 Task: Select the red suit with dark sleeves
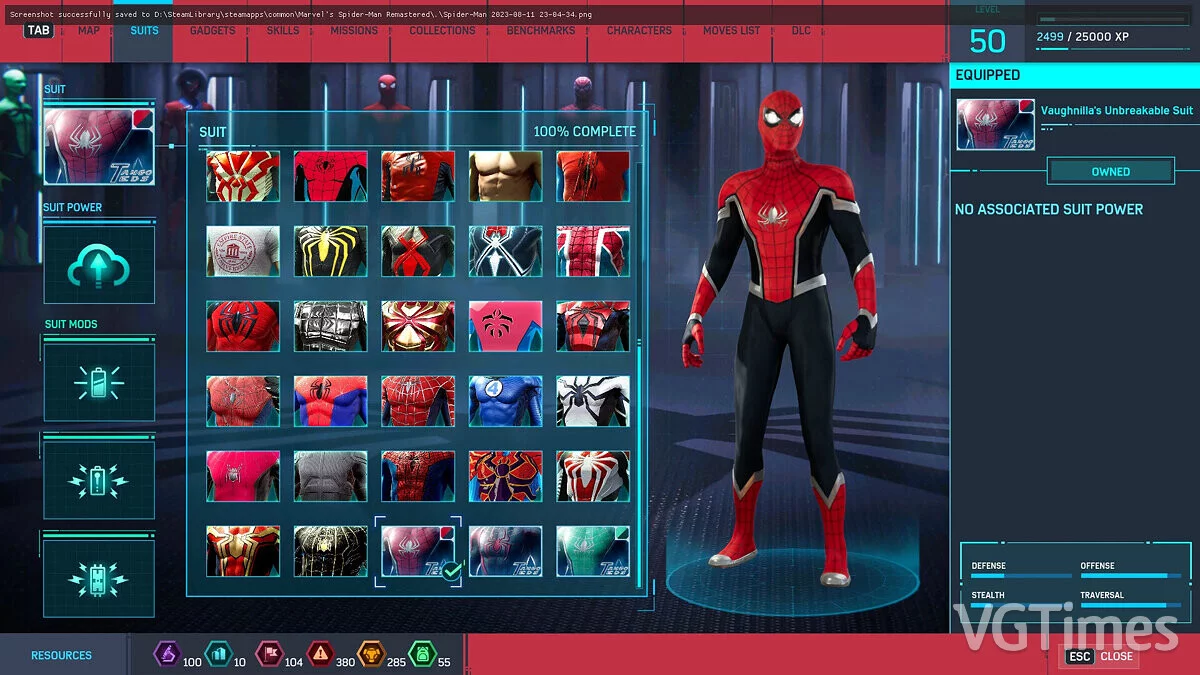point(418,176)
